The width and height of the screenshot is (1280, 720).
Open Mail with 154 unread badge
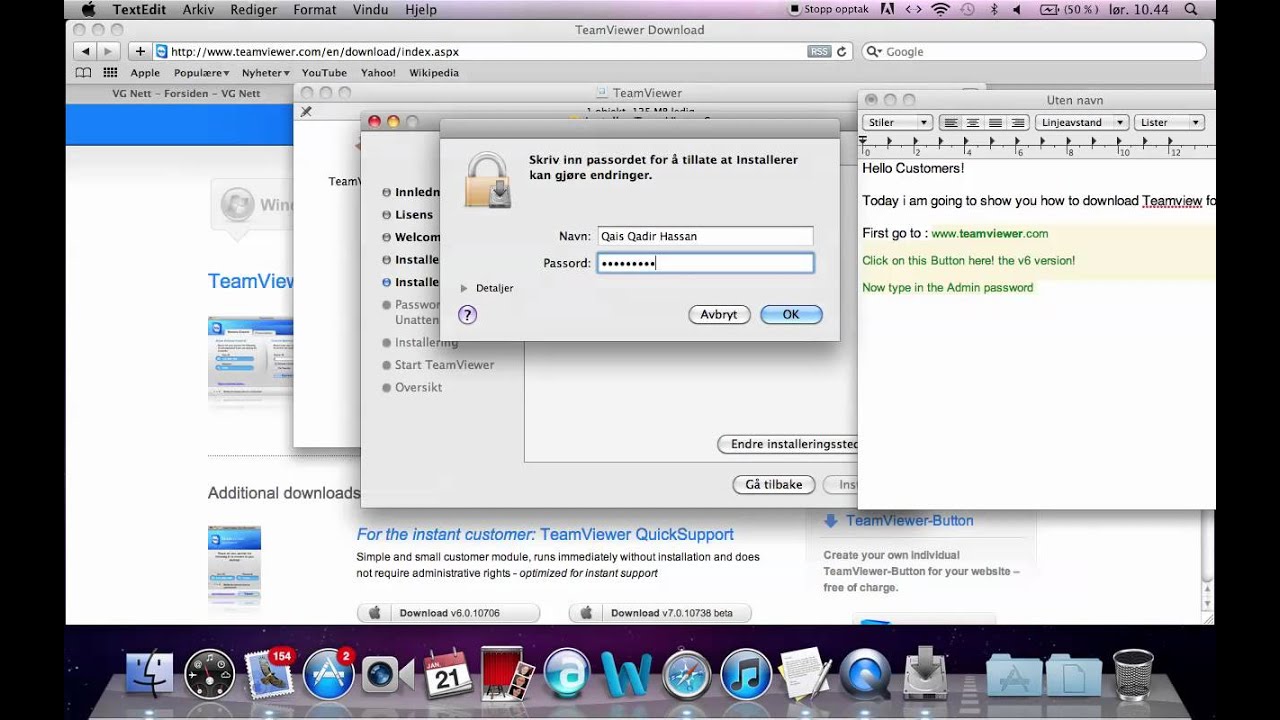click(269, 674)
